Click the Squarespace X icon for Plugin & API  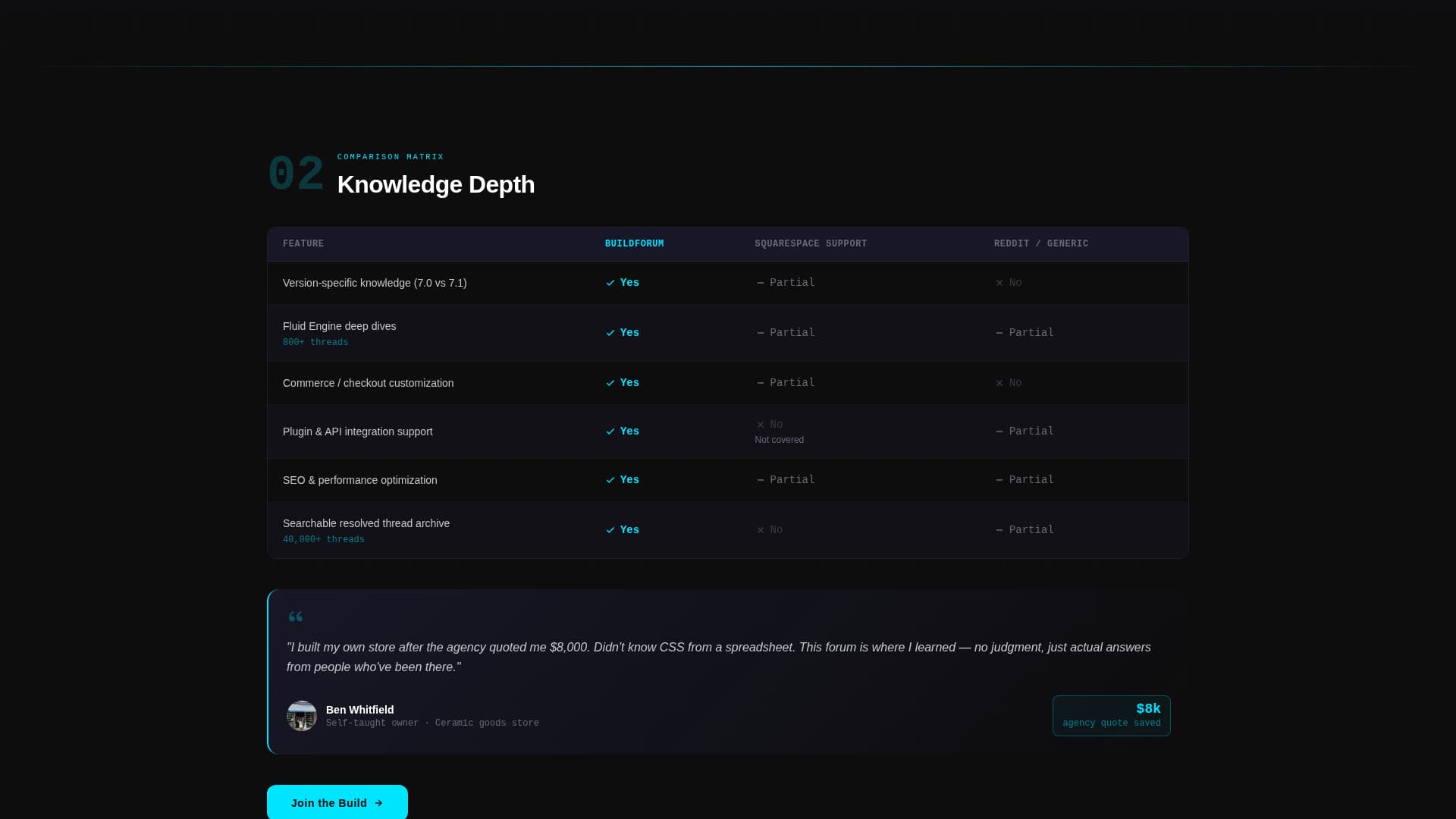[x=761, y=425]
